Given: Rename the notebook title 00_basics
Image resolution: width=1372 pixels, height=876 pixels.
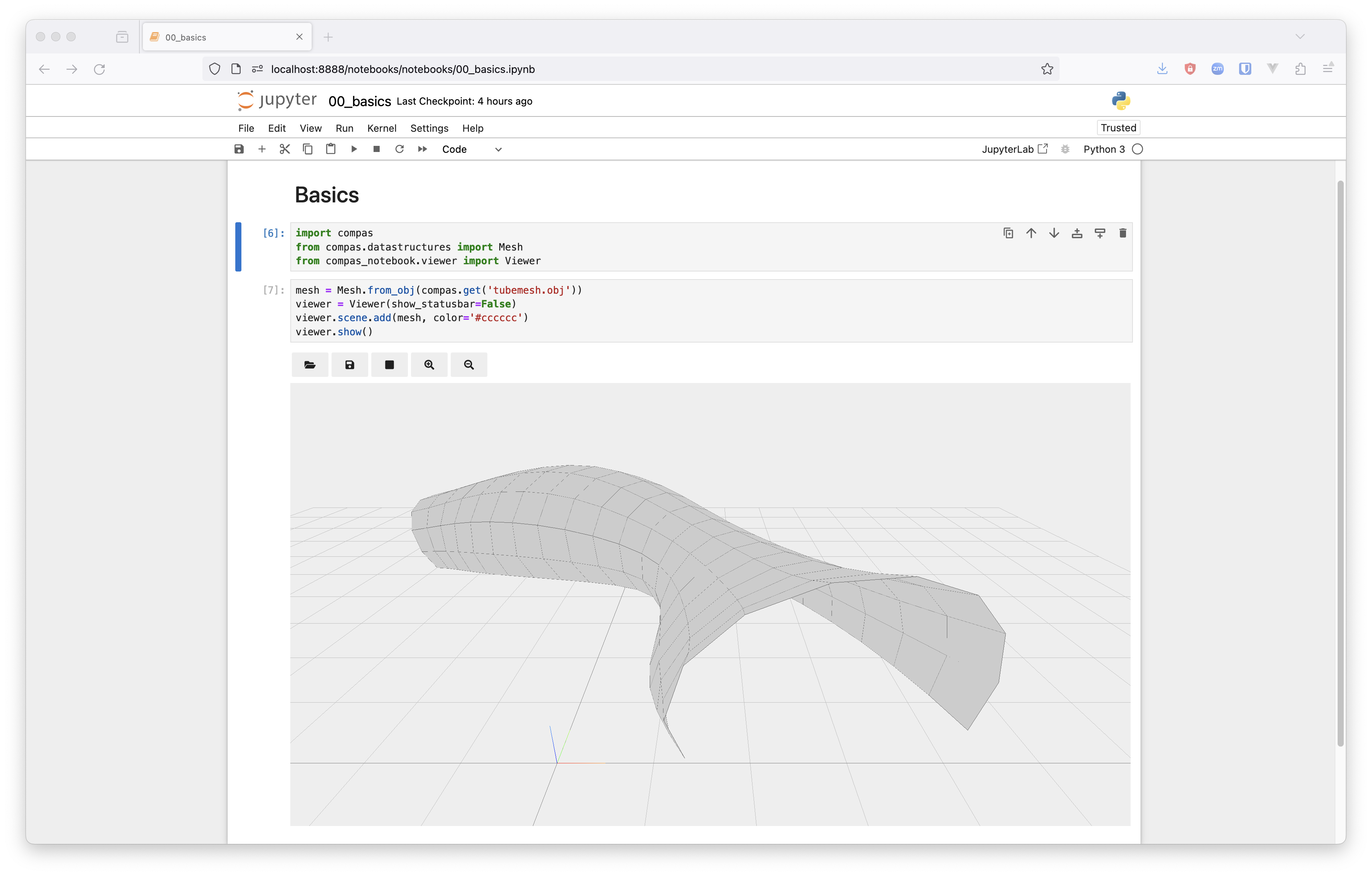Looking at the screenshot, I should tap(359, 101).
